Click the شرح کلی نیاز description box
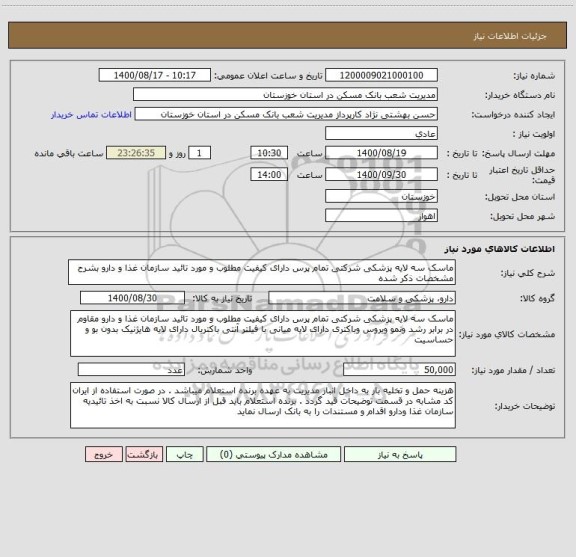This screenshot has height=557, width=576. click(x=262, y=272)
